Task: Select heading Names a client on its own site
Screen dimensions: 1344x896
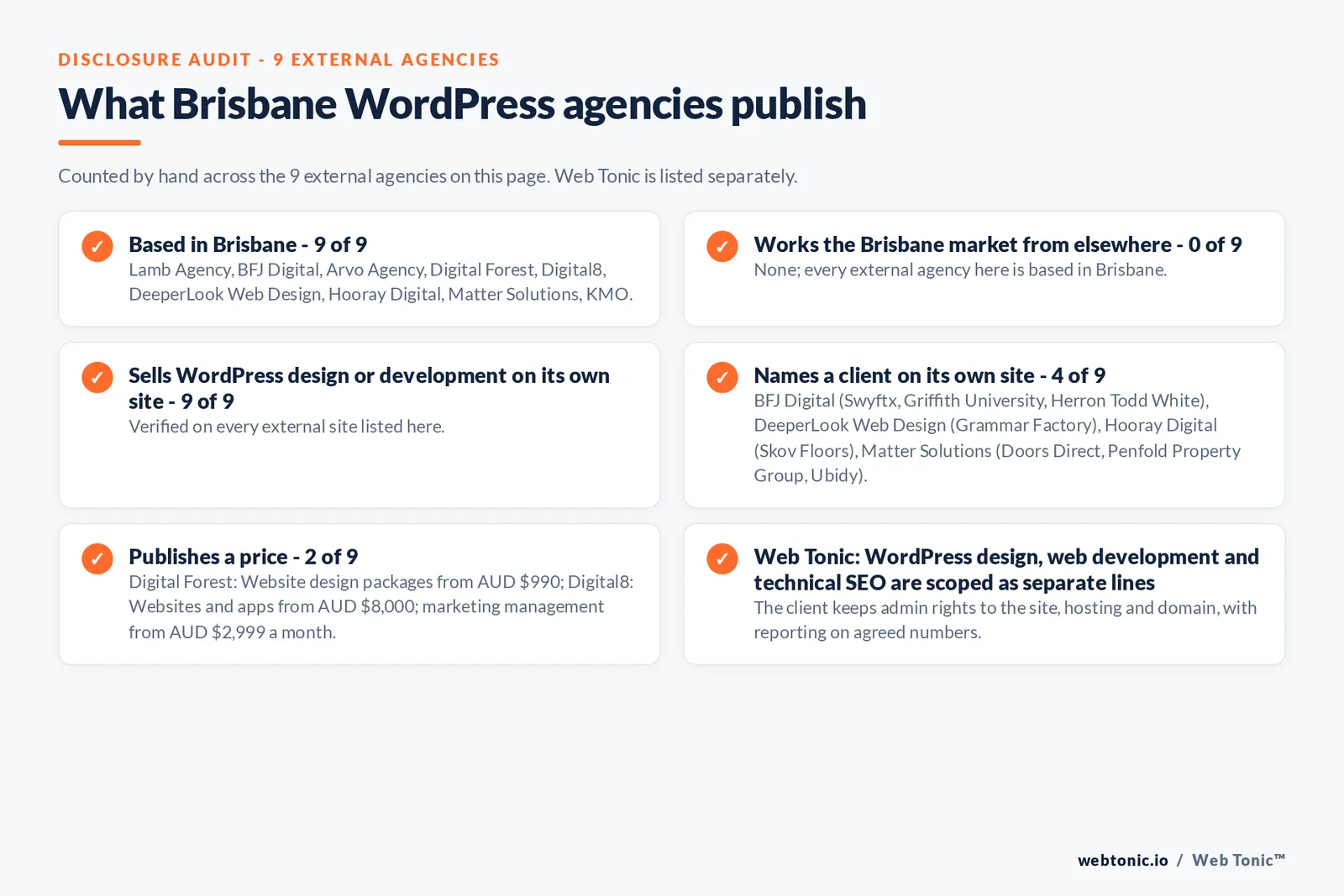Action: (929, 375)
